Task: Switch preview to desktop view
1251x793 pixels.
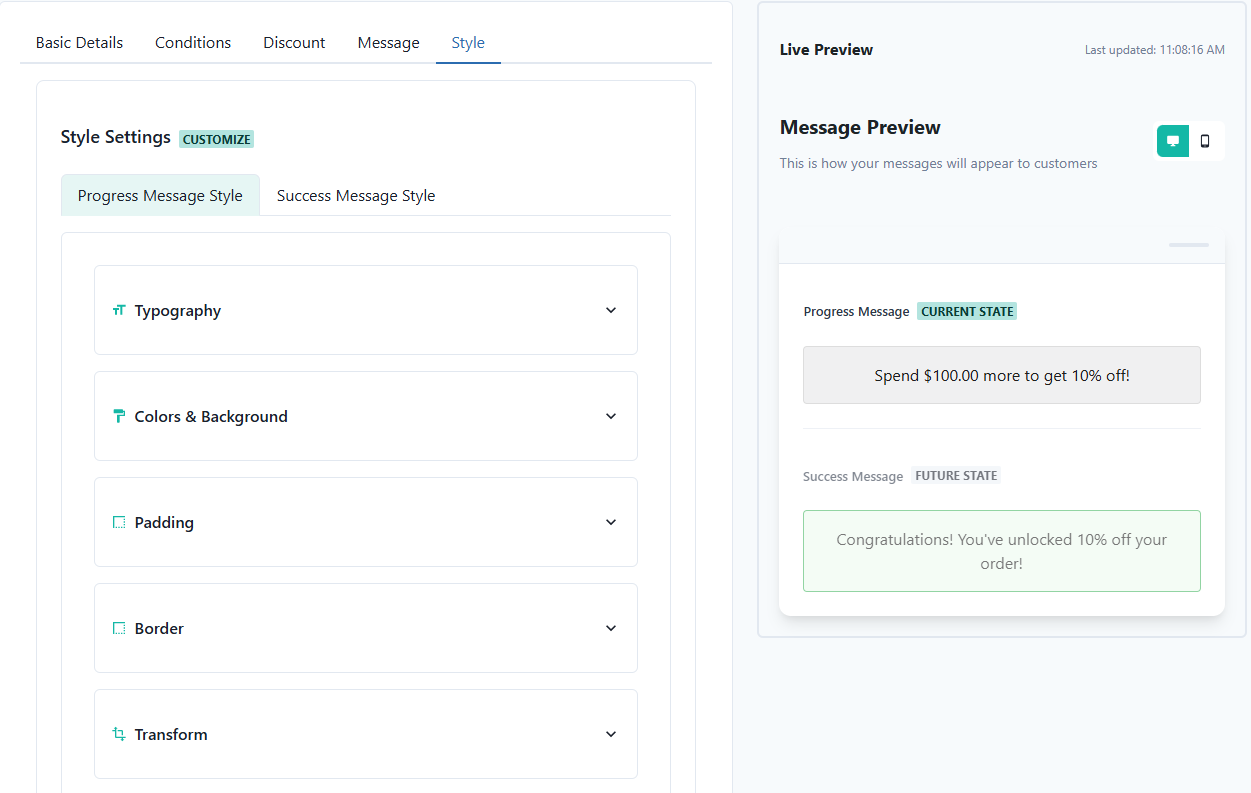Action: [x=1173, y=141]
